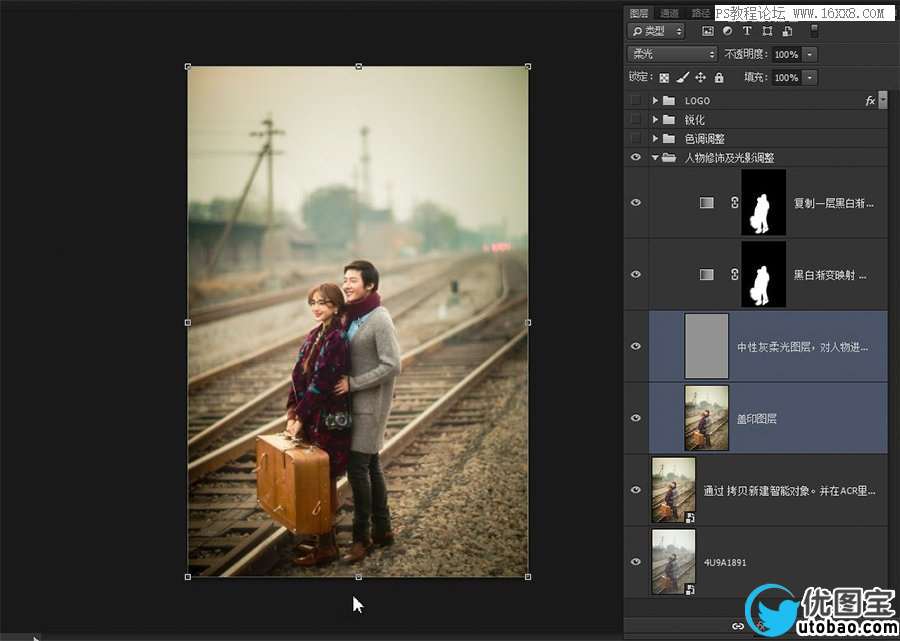Click the lock all padlock icon
Image resolution: width=900 pixels, height=641 pixels.
[x=719, y=78]
